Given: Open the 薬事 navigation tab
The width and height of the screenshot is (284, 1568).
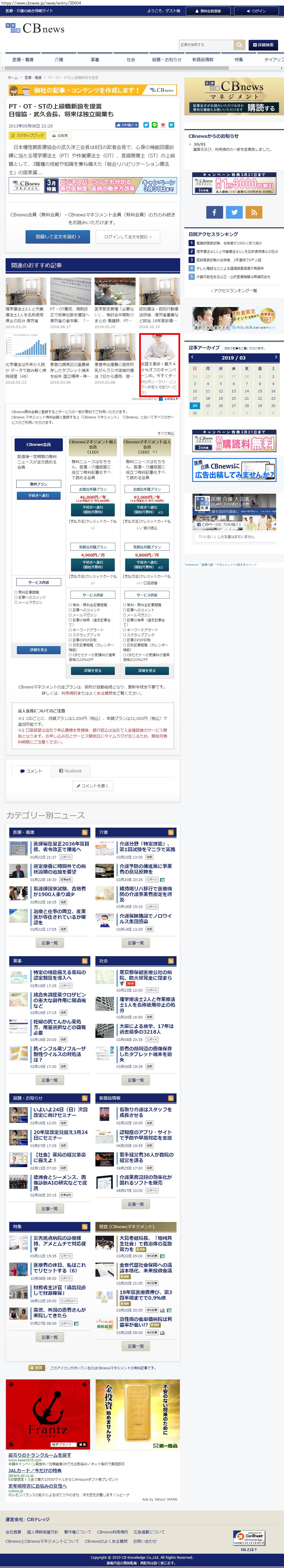Looking at the screenshot, I should (95, 60).
